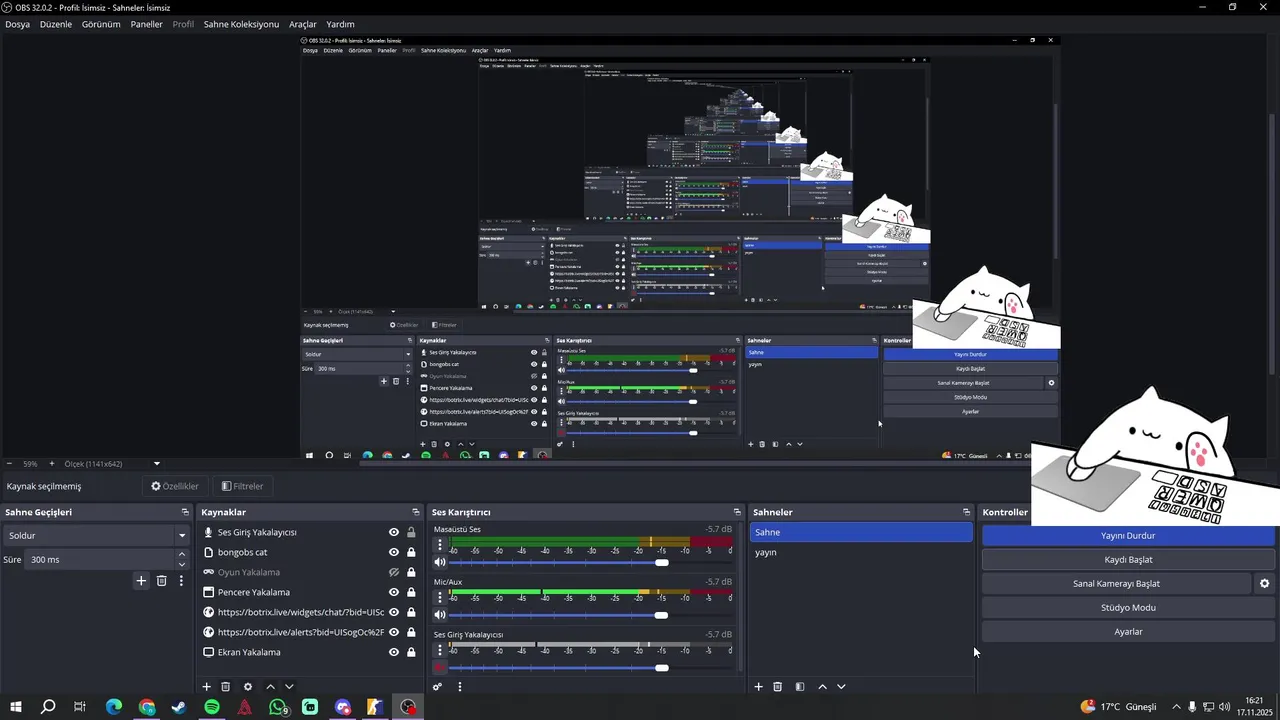Open Spotify from the taskbar

[212, 707]
